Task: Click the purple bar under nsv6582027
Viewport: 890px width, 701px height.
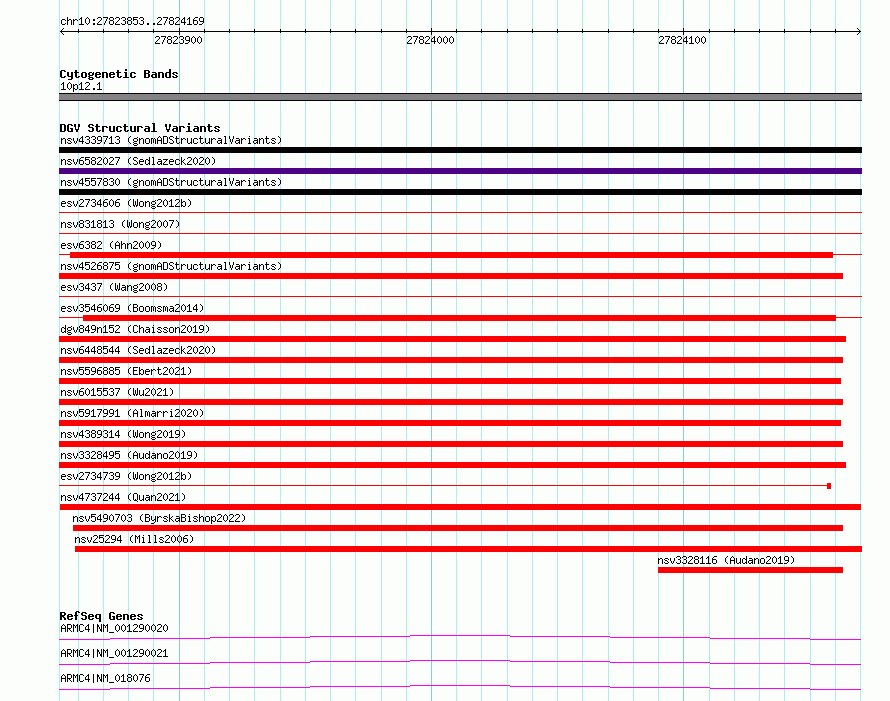Action: point(460,171)
